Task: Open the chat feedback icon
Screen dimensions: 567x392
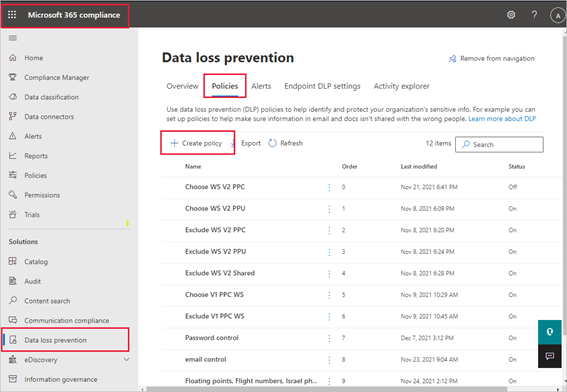Action: coord(550,356)
